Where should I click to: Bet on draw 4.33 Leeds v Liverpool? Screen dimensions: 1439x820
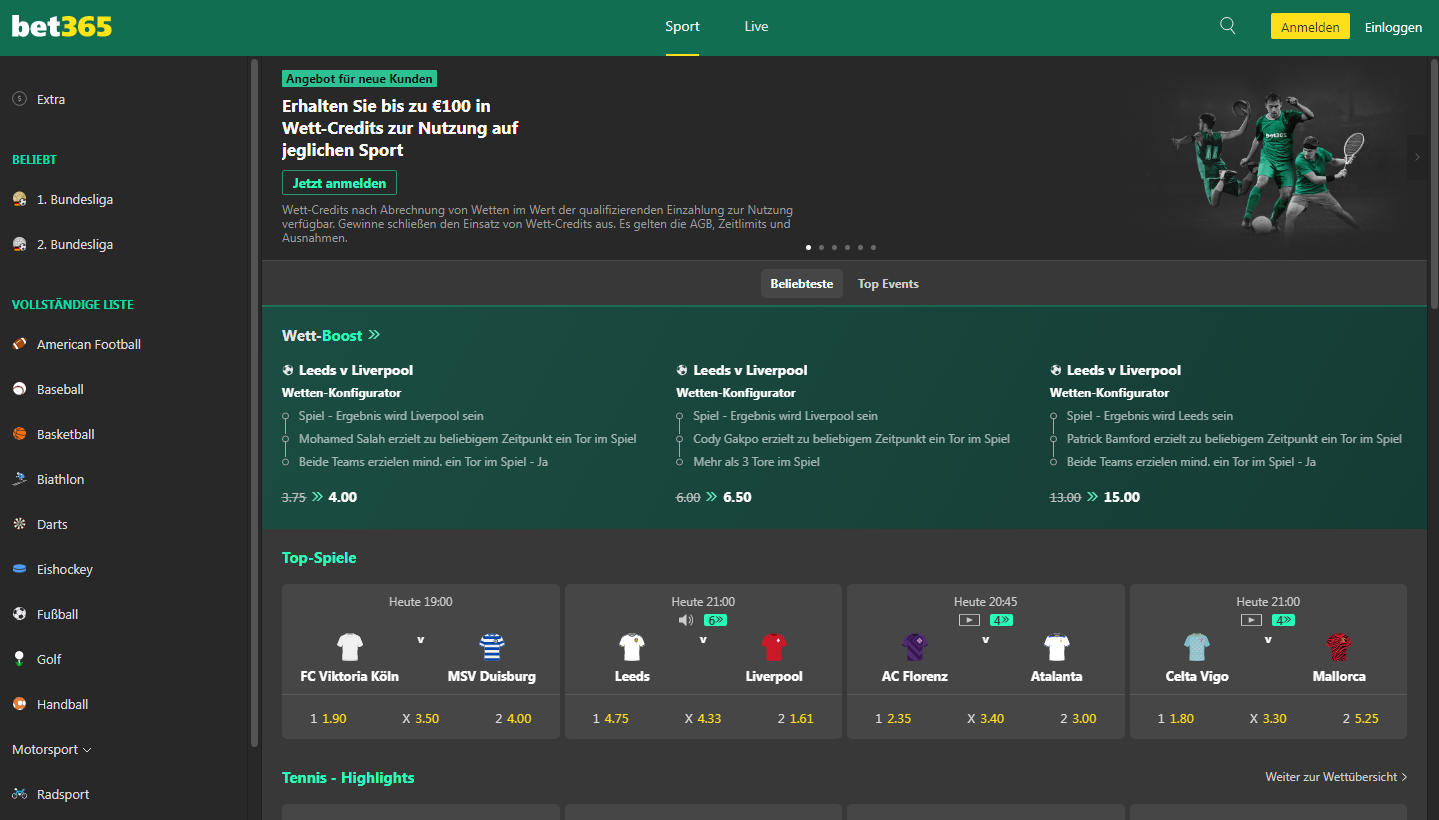tap(703, 718)
